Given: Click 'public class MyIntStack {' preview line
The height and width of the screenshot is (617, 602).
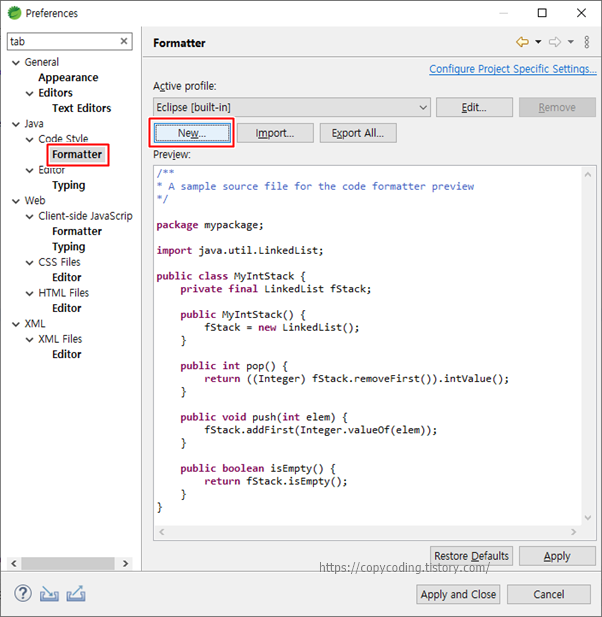Looking at the screenshot, I should click(231, 276).
